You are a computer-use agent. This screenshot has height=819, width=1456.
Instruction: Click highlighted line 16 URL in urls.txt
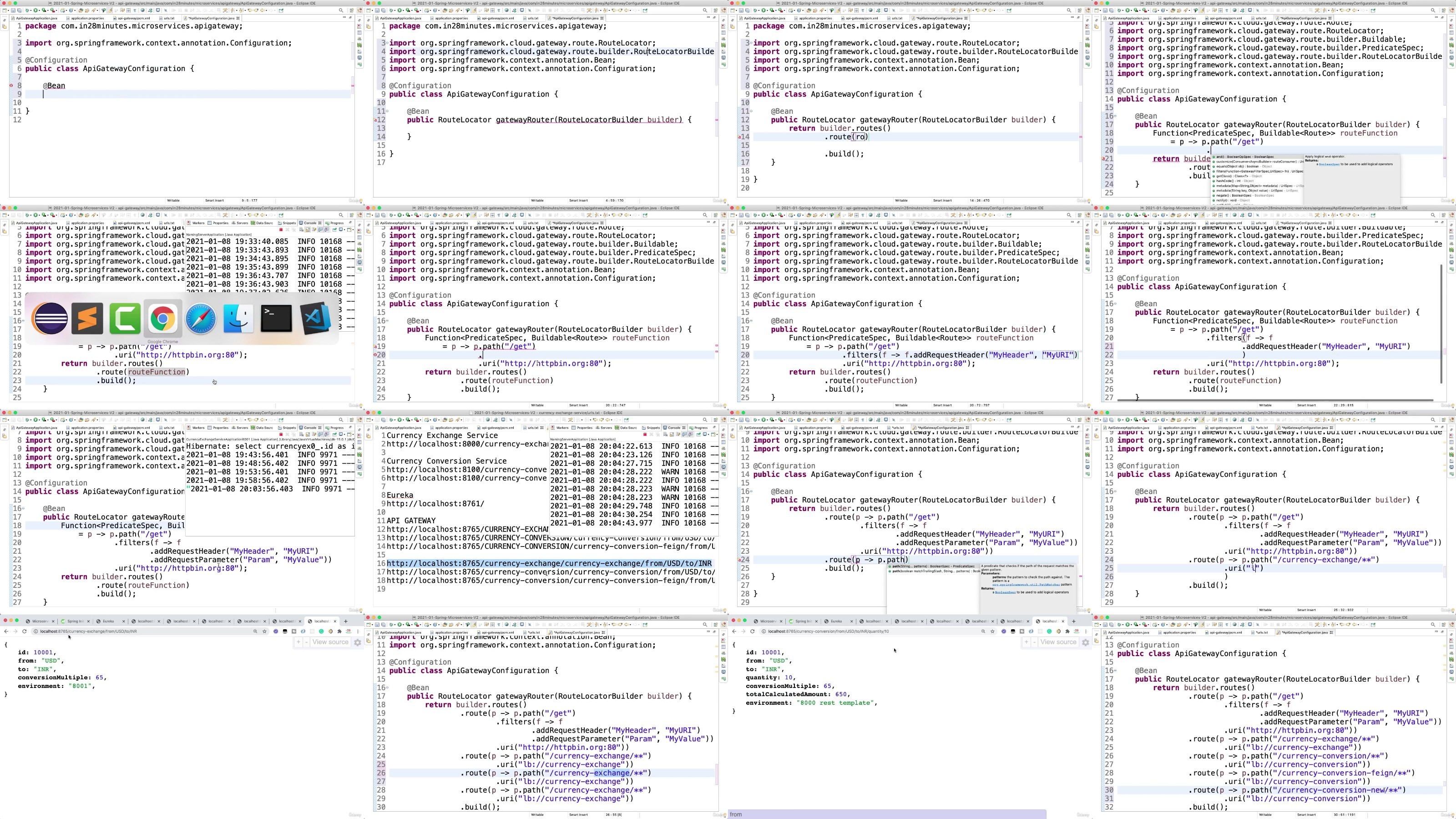tap(549, 564)
